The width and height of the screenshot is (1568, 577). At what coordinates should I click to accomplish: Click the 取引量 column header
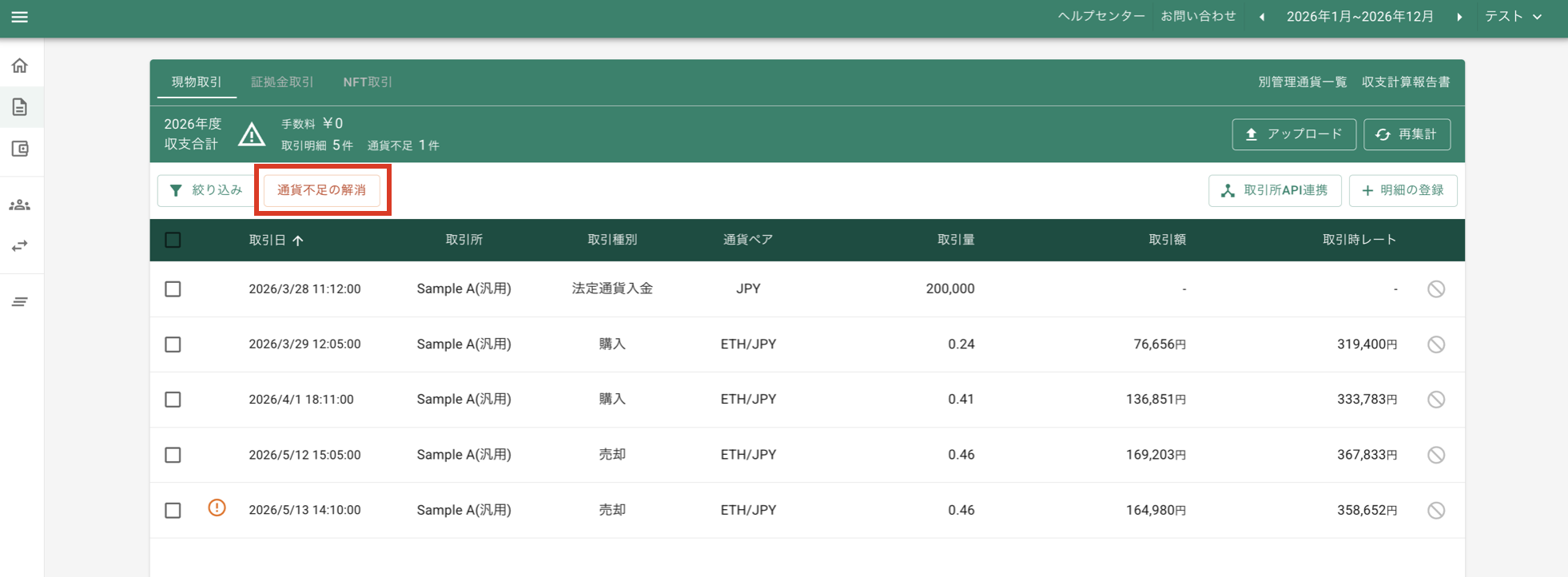tap(955, 240)
